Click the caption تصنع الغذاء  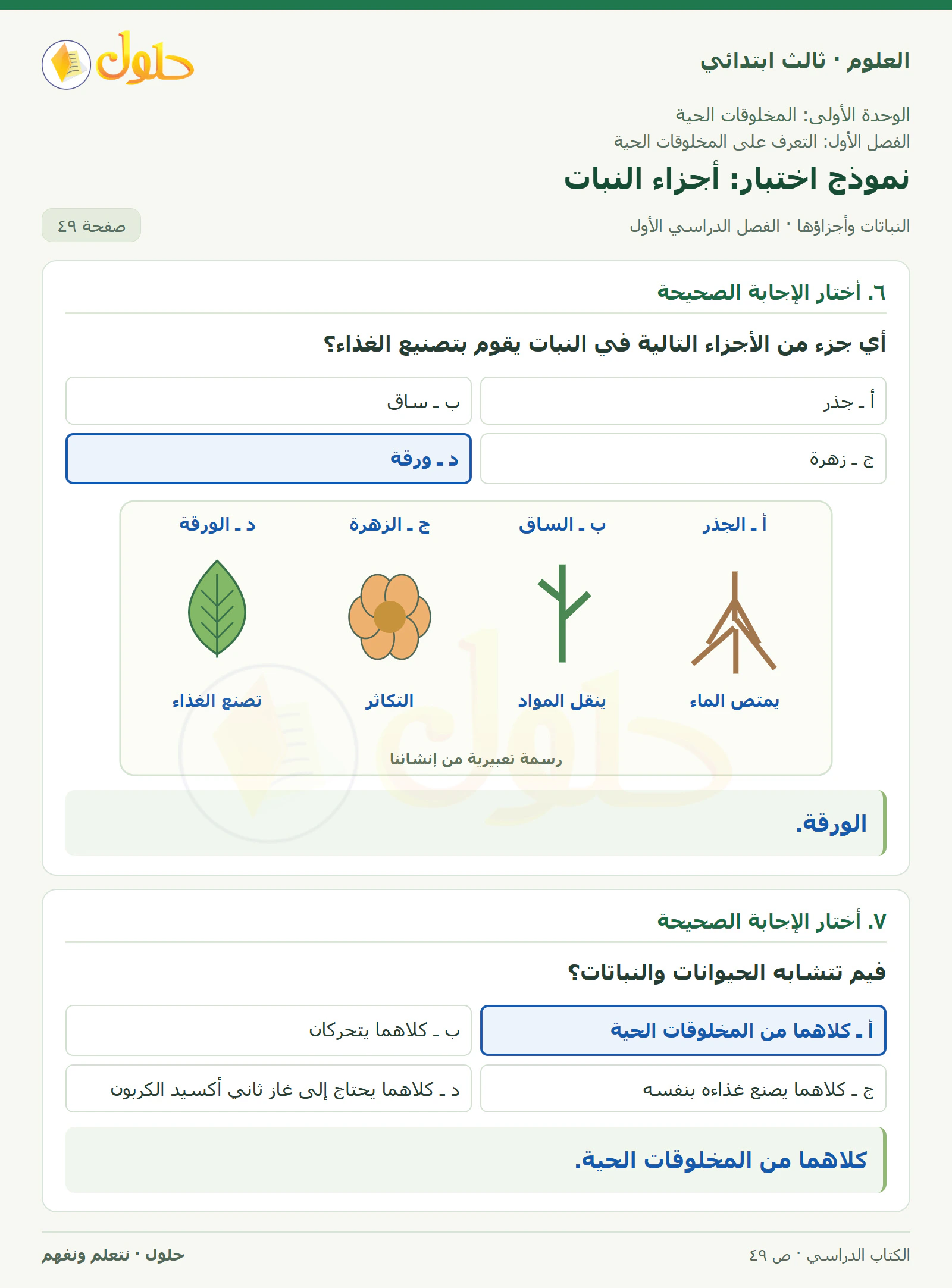pyautogui.click(x=217, y=701)
